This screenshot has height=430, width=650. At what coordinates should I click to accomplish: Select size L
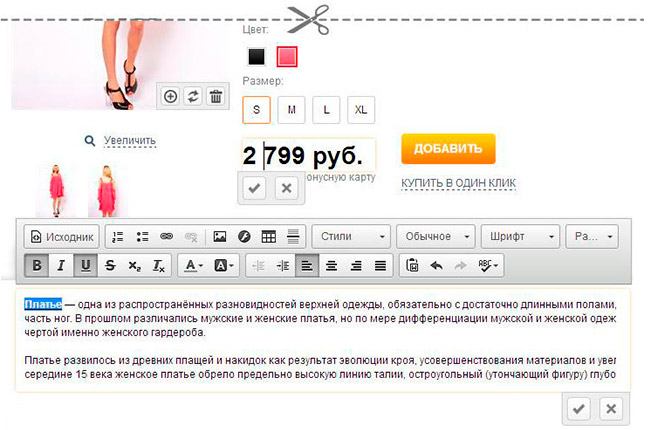326,110
